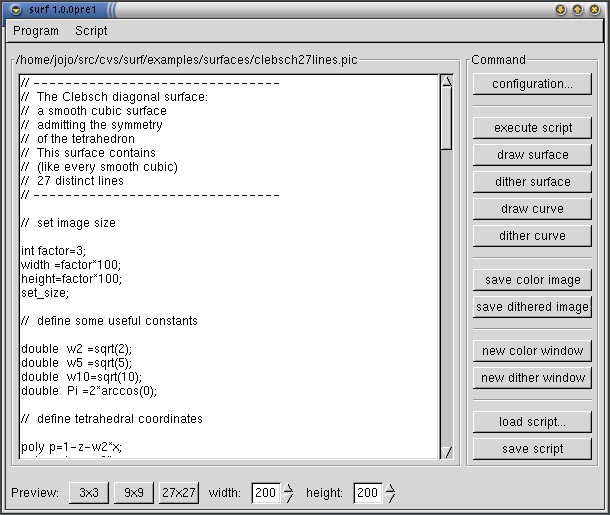Click dither surface button
610x515 pixels.
pyautogui.click(x=532, y=182)
